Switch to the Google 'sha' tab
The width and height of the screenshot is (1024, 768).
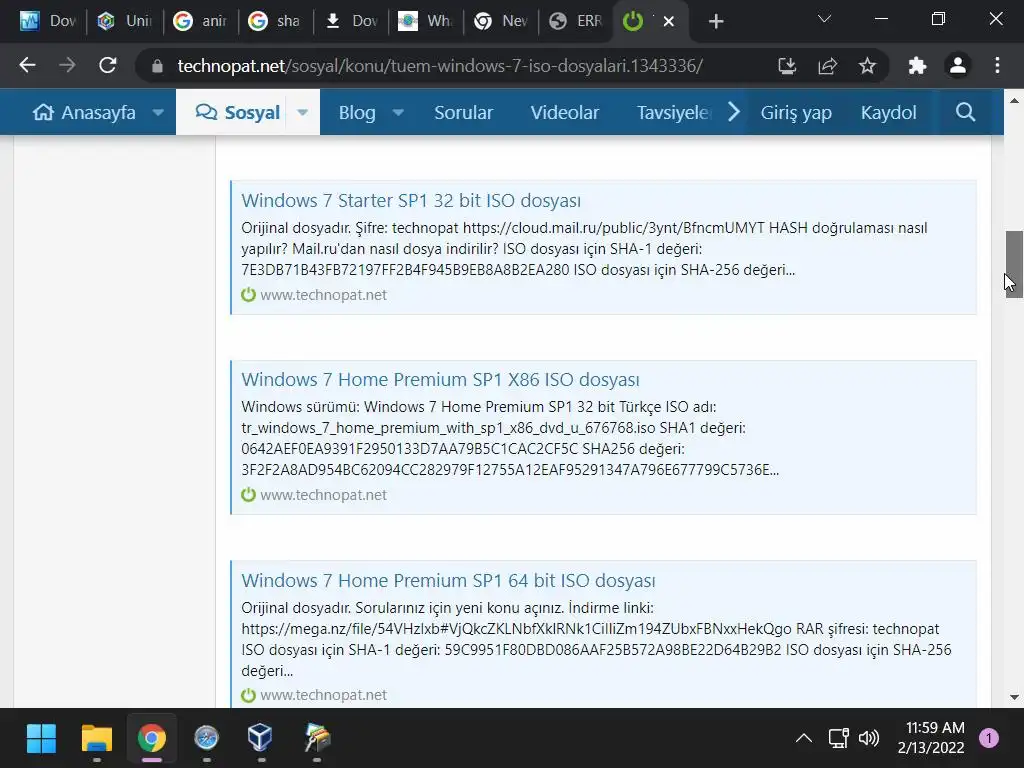[274, 22]
